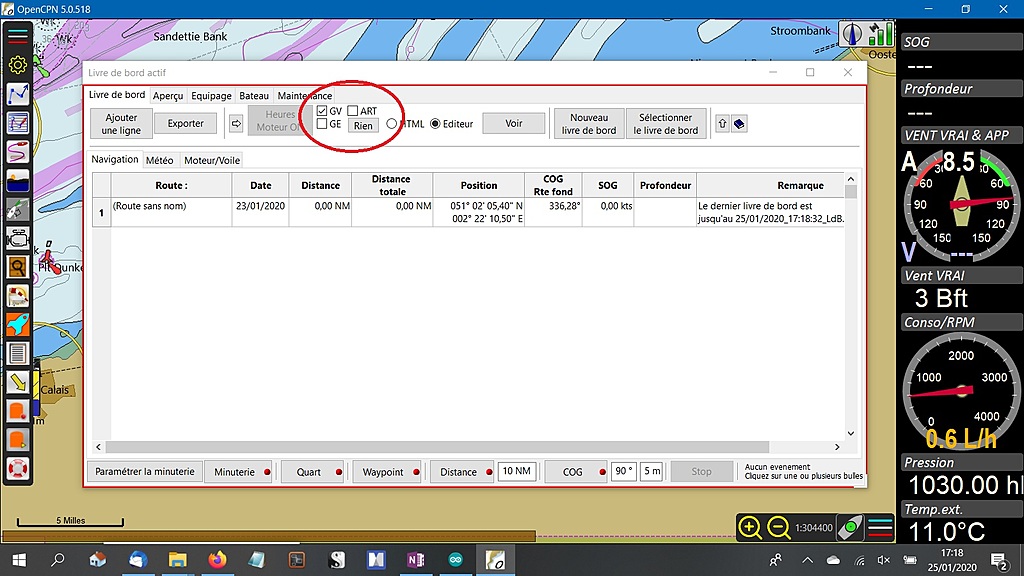Click the orange icon with green arrow

(18, 440)
